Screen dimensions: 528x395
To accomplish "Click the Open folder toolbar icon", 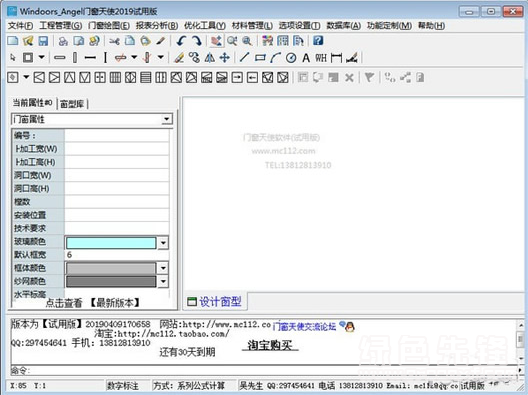I will (28, 41).
